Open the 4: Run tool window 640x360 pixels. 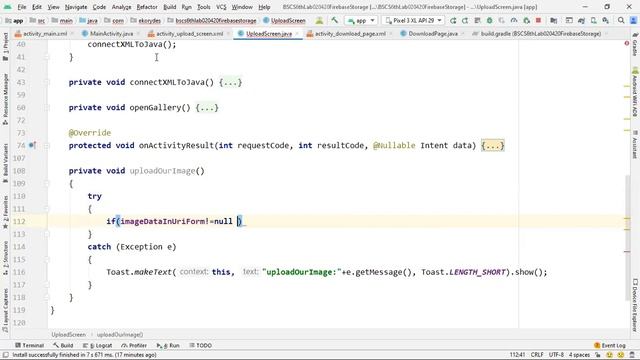(168, 345)
